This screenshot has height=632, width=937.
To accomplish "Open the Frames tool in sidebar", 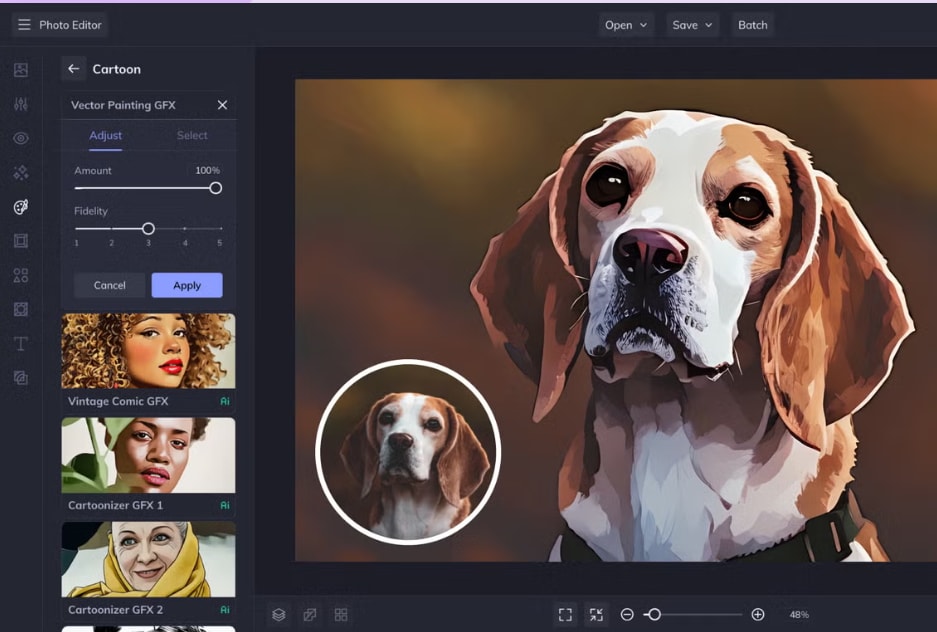I will coord(21,241).
